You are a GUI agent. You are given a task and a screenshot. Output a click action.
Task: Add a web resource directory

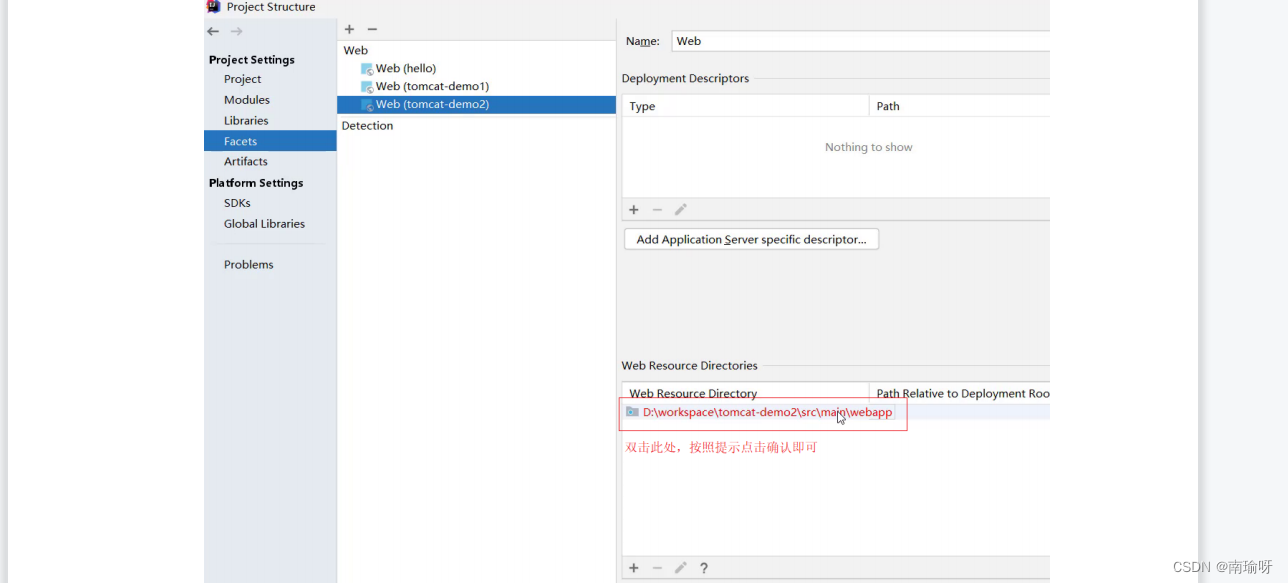coord(634,568)
